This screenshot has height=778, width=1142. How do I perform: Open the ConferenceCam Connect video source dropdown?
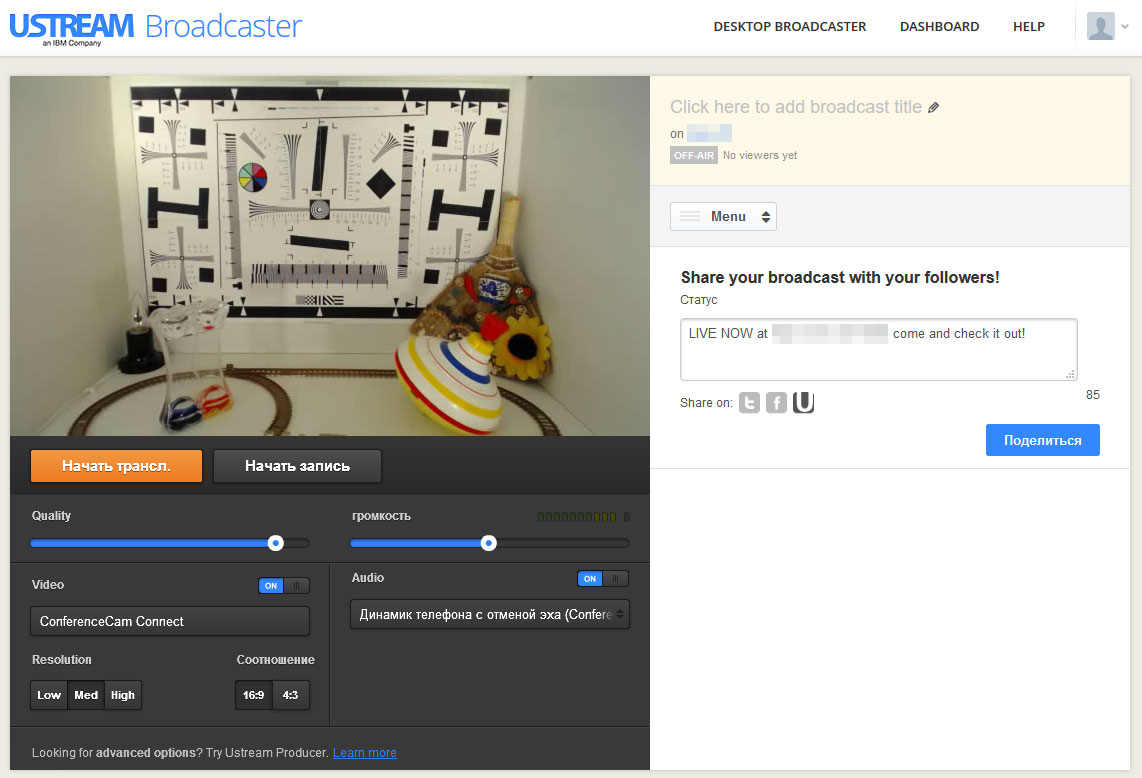170,621
